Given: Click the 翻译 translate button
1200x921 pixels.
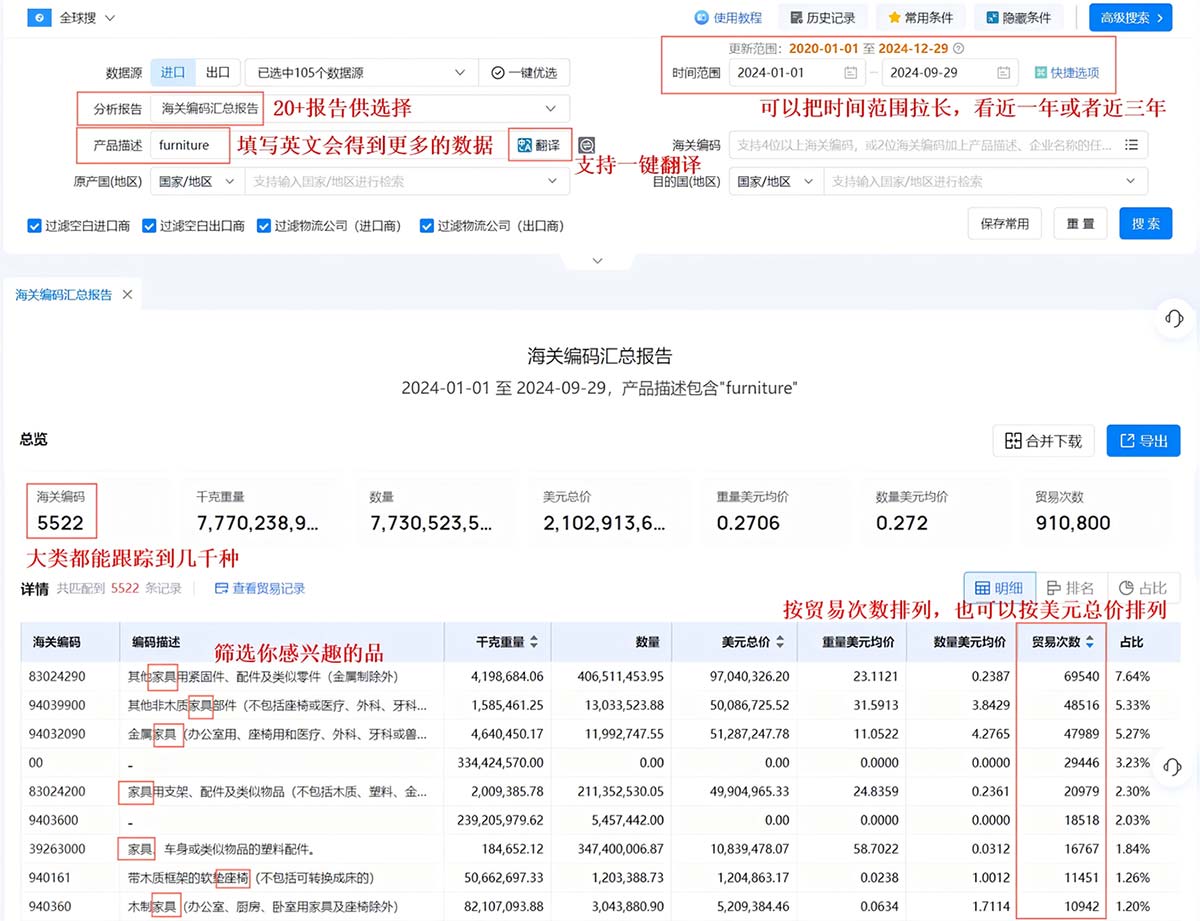Looking at the screenshot, I should tap(540, 145).
